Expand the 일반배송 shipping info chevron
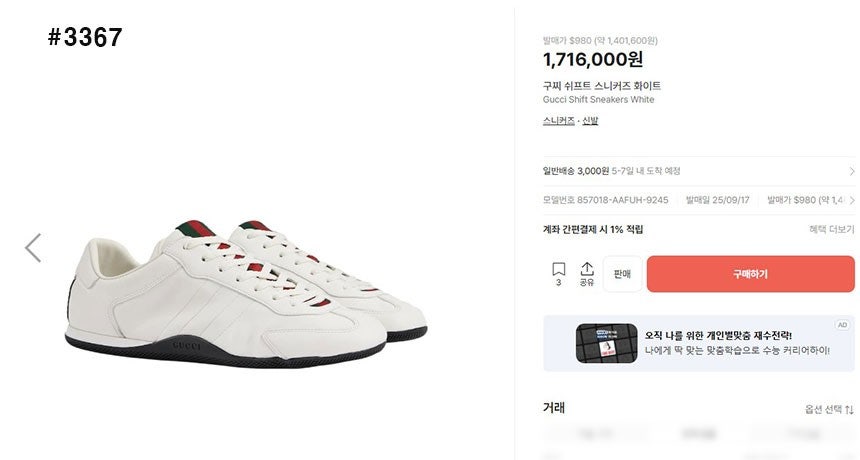The width and height of the screenshot is (860, 460). 852,171
